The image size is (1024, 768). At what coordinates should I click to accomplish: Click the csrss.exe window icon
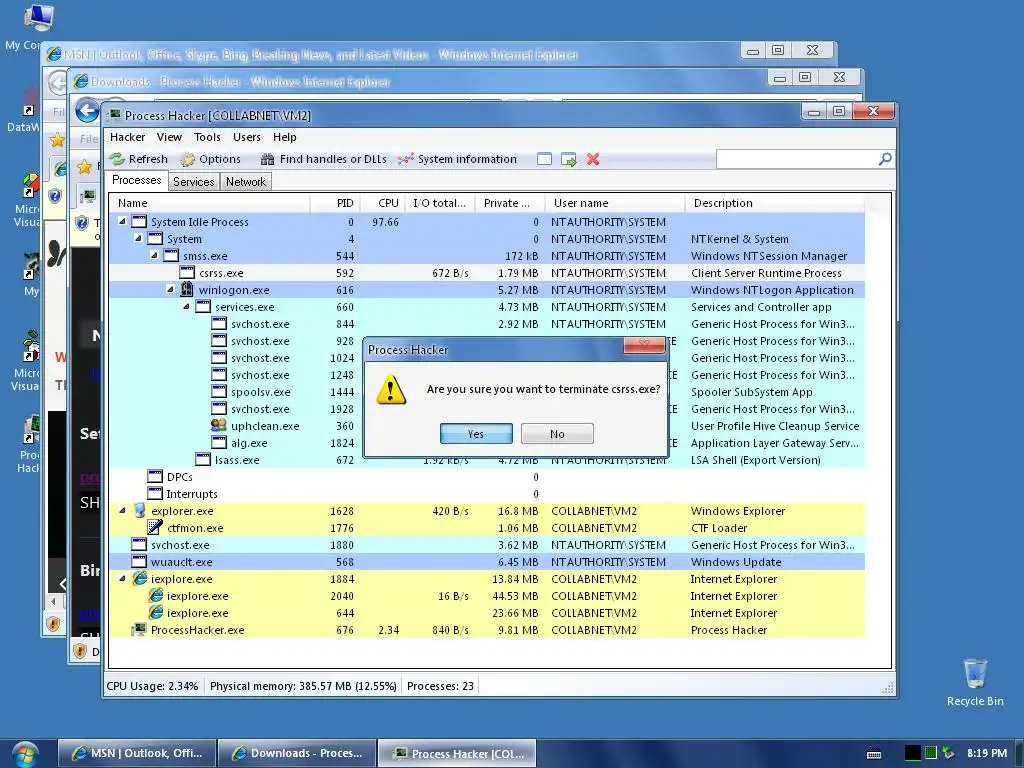(x=187, y=272)
